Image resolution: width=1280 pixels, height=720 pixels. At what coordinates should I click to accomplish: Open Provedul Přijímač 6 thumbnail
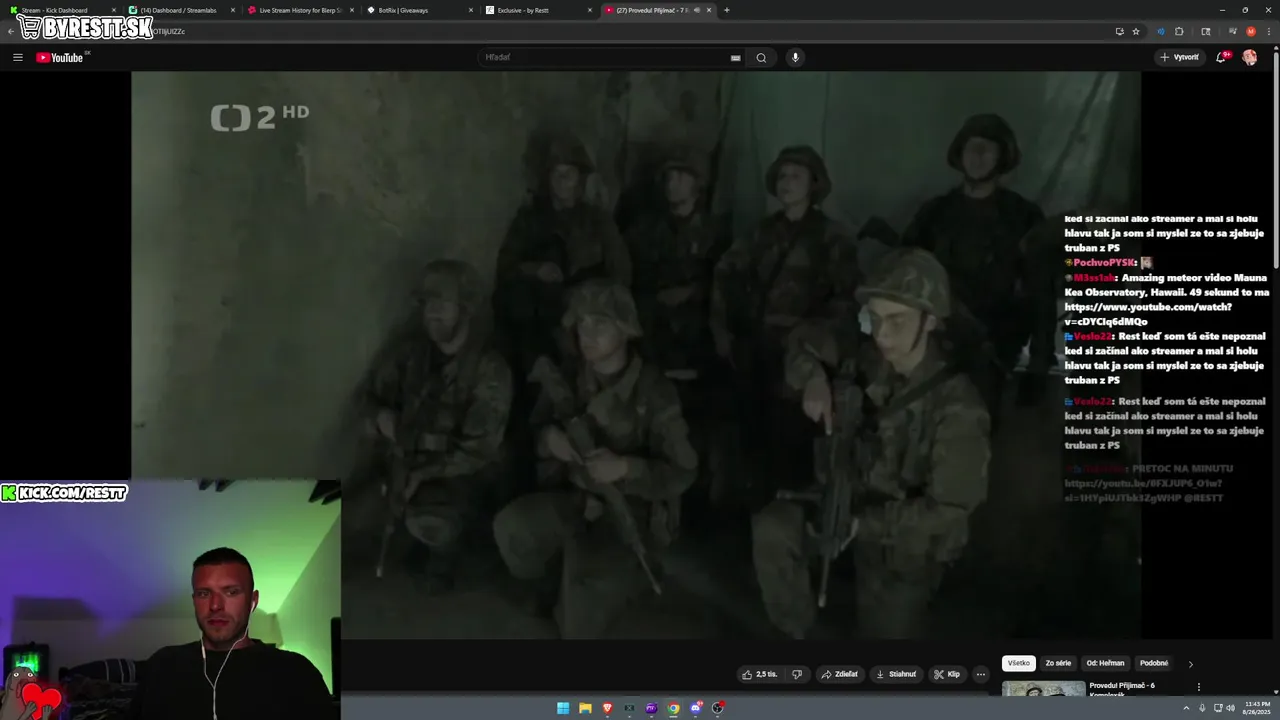click(x=1043, y=688)
